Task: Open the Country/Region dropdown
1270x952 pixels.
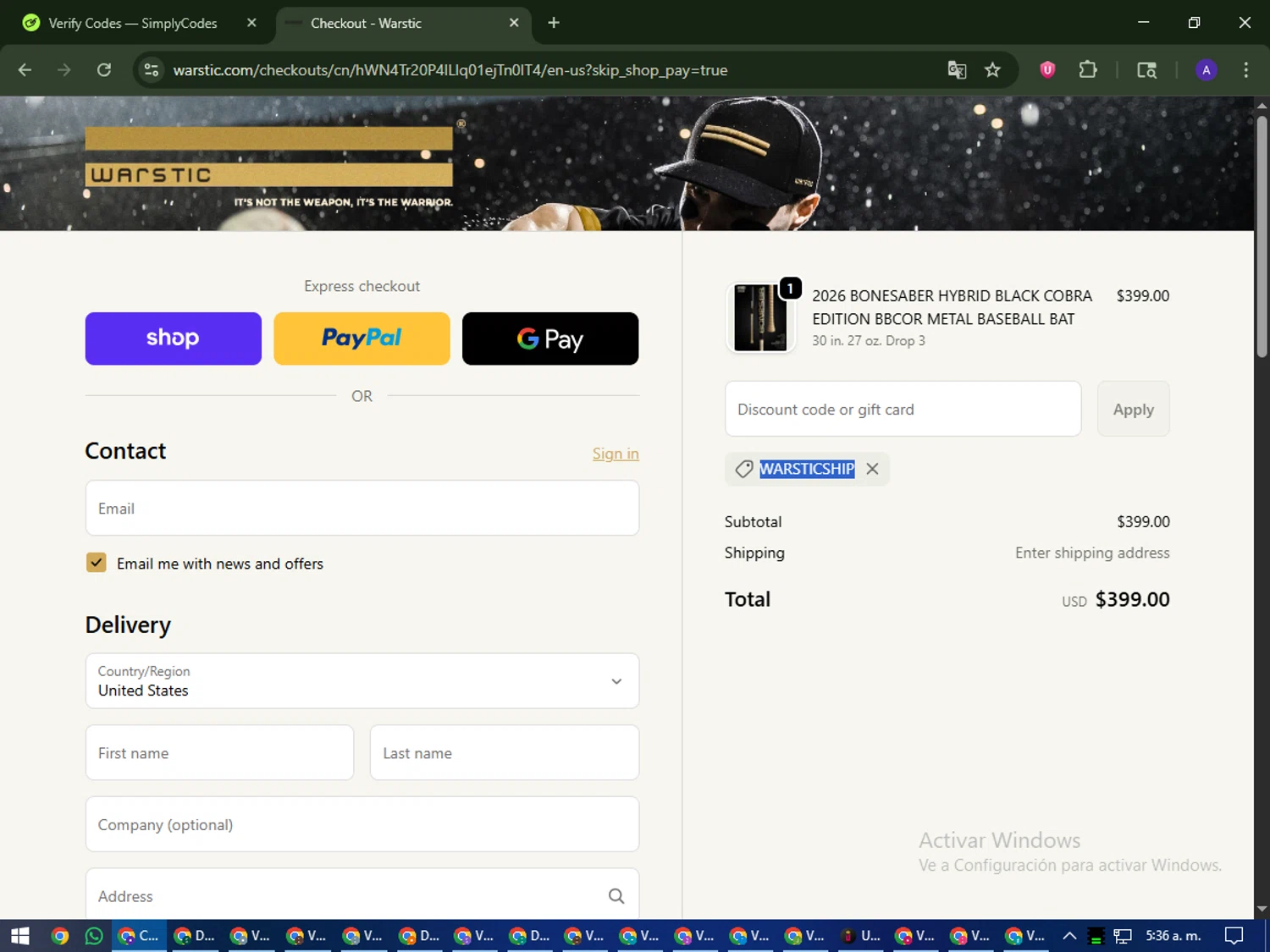Action: point(362,680)
